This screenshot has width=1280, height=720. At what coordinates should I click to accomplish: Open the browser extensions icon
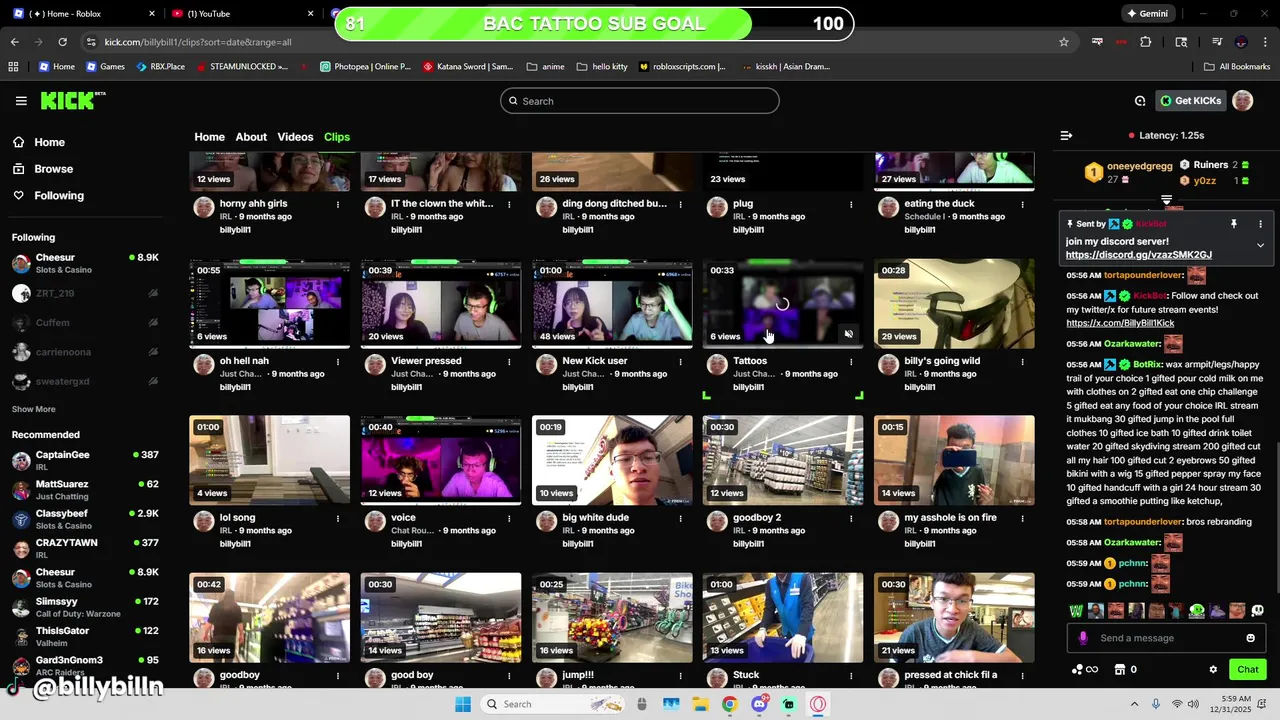pos(1146,42)
